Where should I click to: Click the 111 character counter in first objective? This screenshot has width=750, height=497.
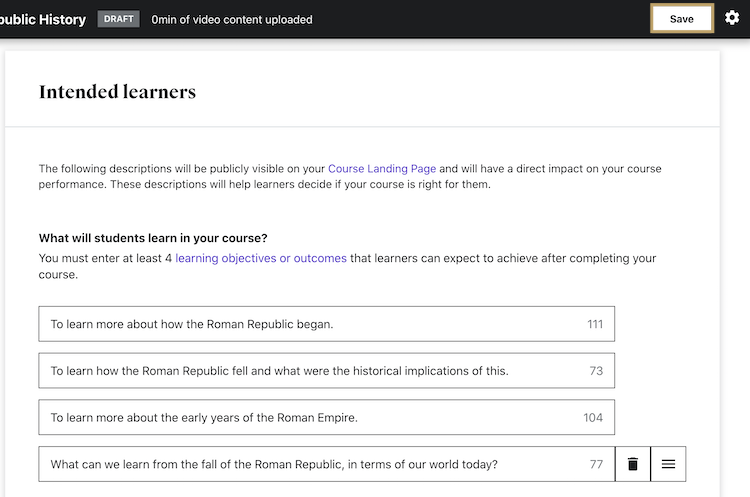click(595, 324)
